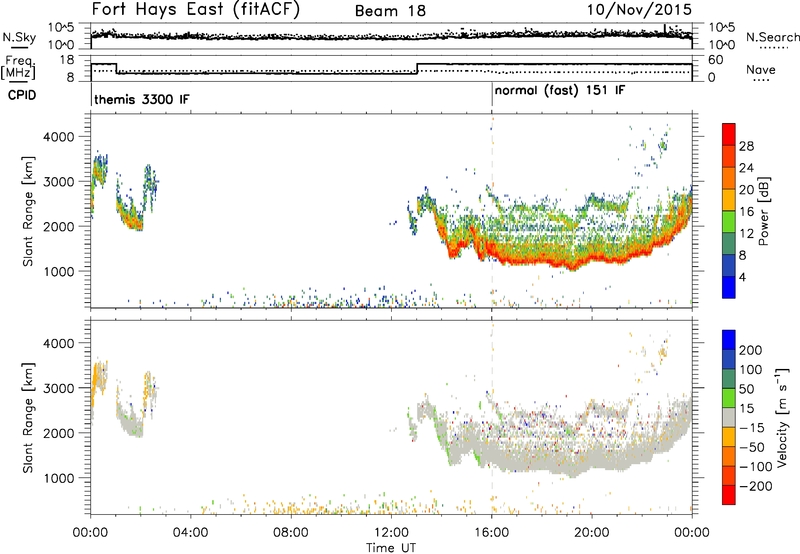Click the 1000 tick of the velocity panel
Viewport: 800px width, 554px height.
click(58, 478)
